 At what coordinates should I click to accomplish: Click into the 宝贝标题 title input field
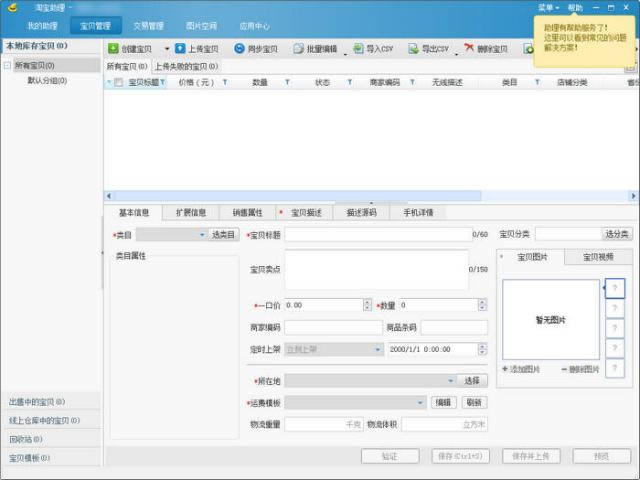[x=376, y=235]
